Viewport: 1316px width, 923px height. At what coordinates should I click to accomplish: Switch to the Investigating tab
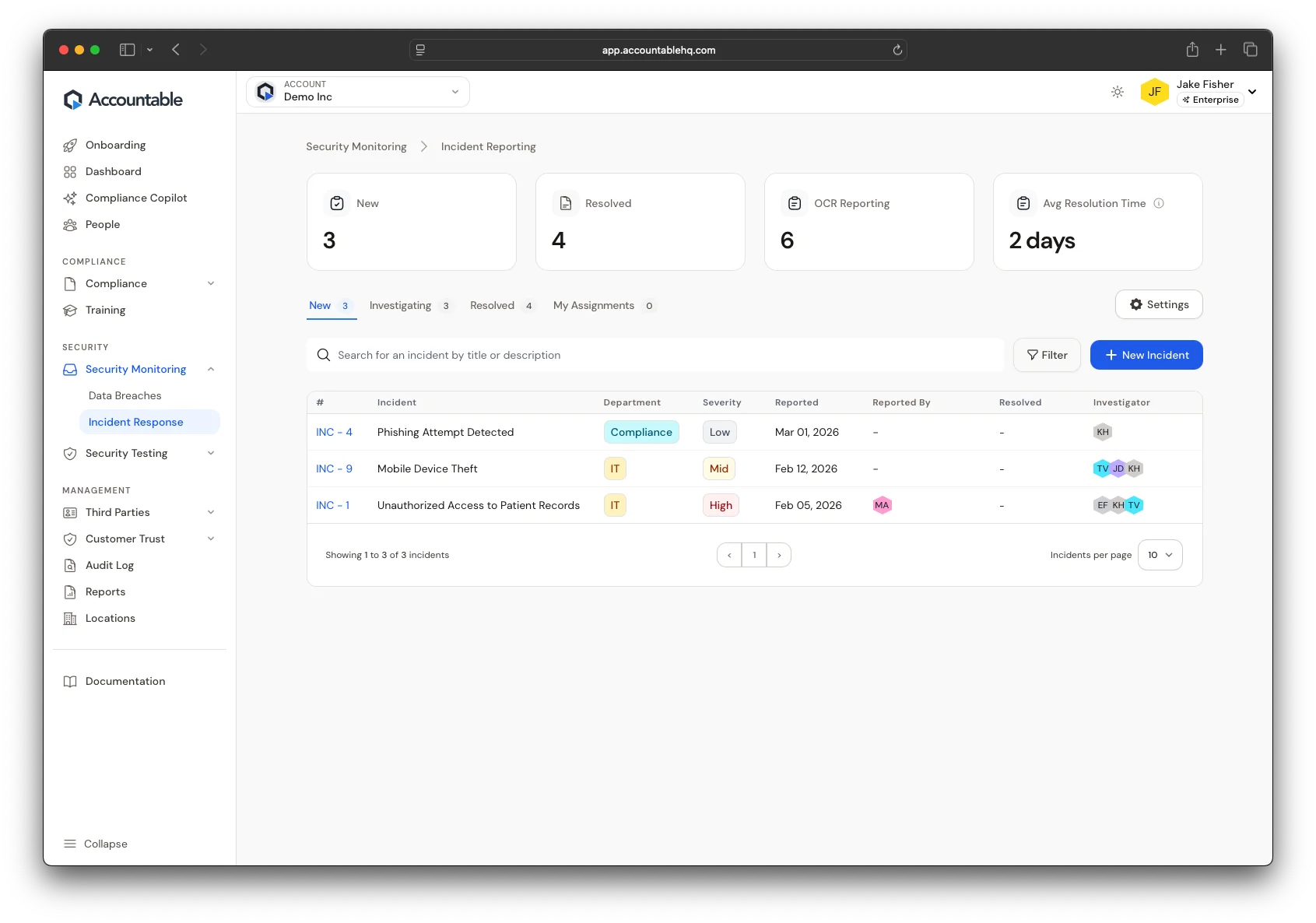coord(400,305)
